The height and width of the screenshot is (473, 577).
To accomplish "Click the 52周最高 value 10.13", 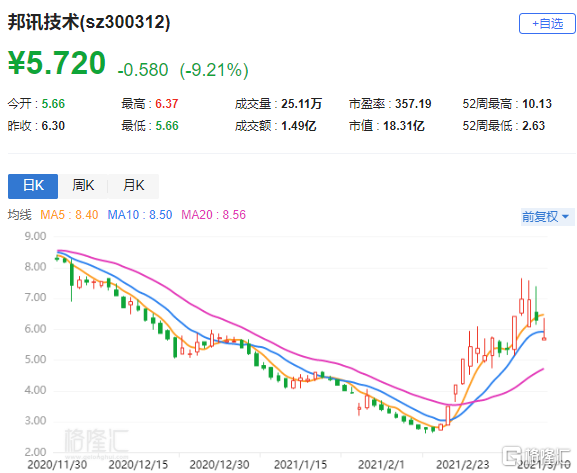I will (x=537, y=104).
